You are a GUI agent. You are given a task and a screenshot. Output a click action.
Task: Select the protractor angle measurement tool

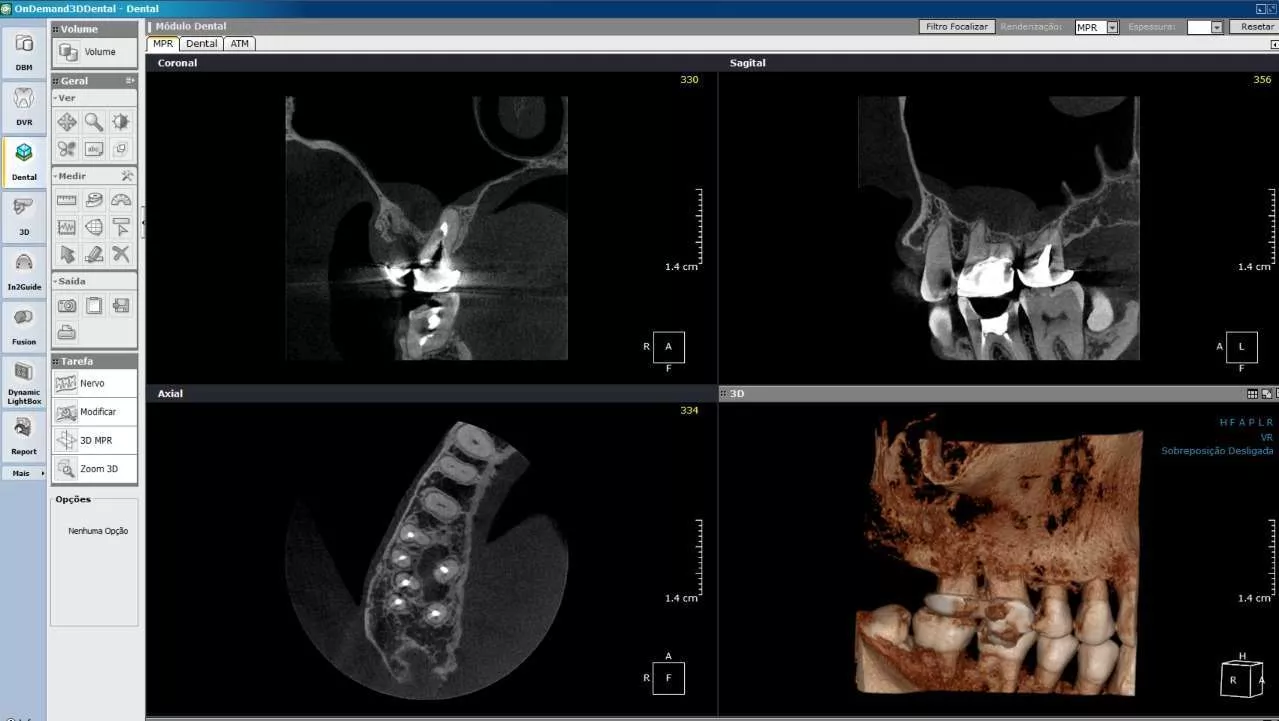[122, 199]
